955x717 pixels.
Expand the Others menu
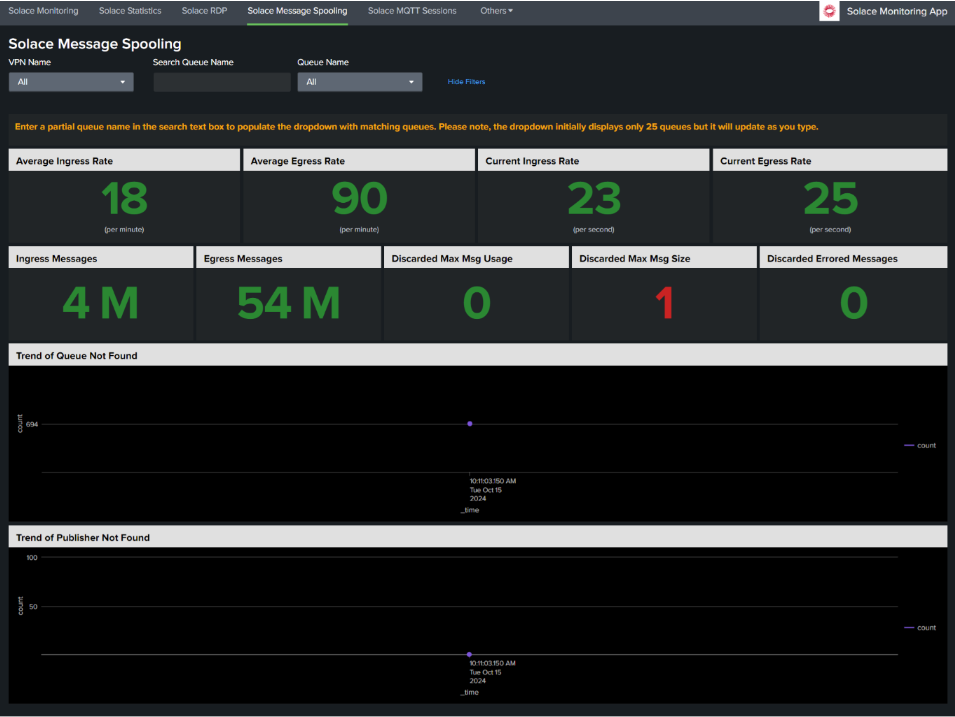[496, 11]
